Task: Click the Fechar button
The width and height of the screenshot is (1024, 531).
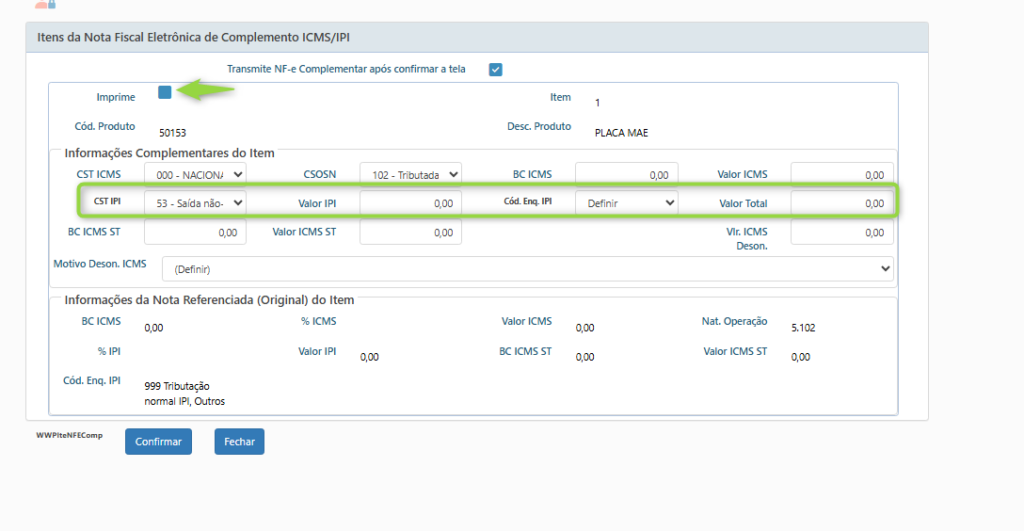Action: pos(239,441)
